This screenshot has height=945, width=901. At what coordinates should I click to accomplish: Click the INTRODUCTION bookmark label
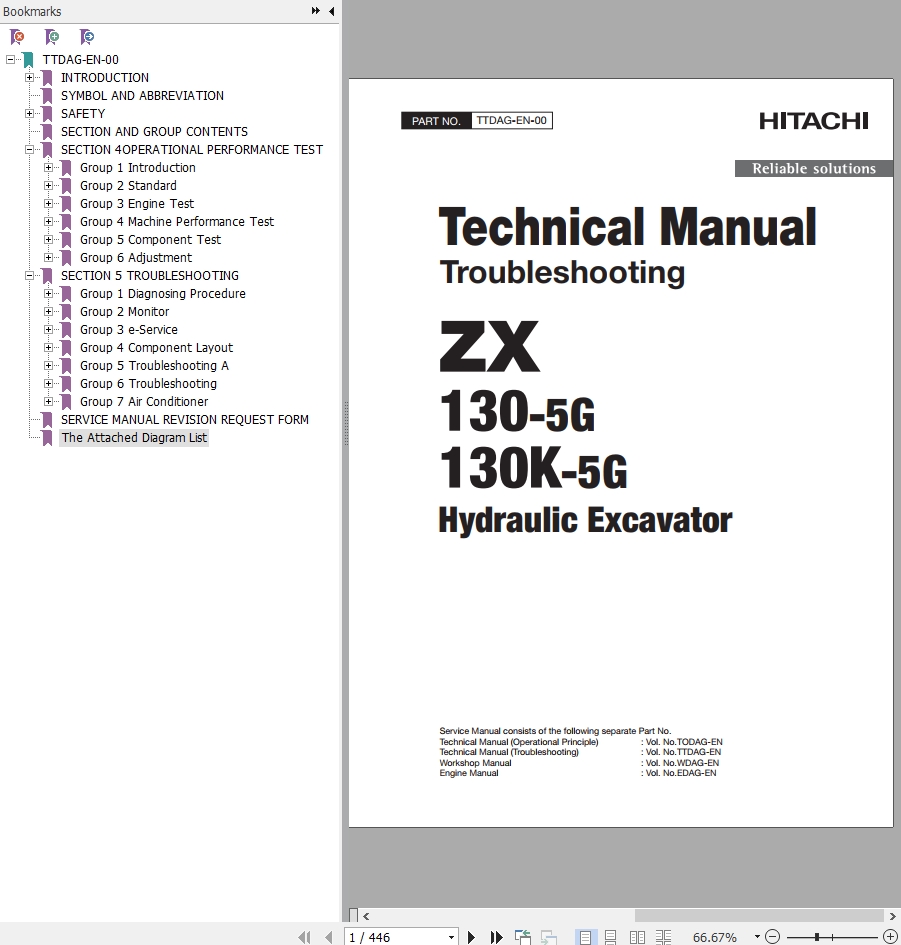pos(105,78)
